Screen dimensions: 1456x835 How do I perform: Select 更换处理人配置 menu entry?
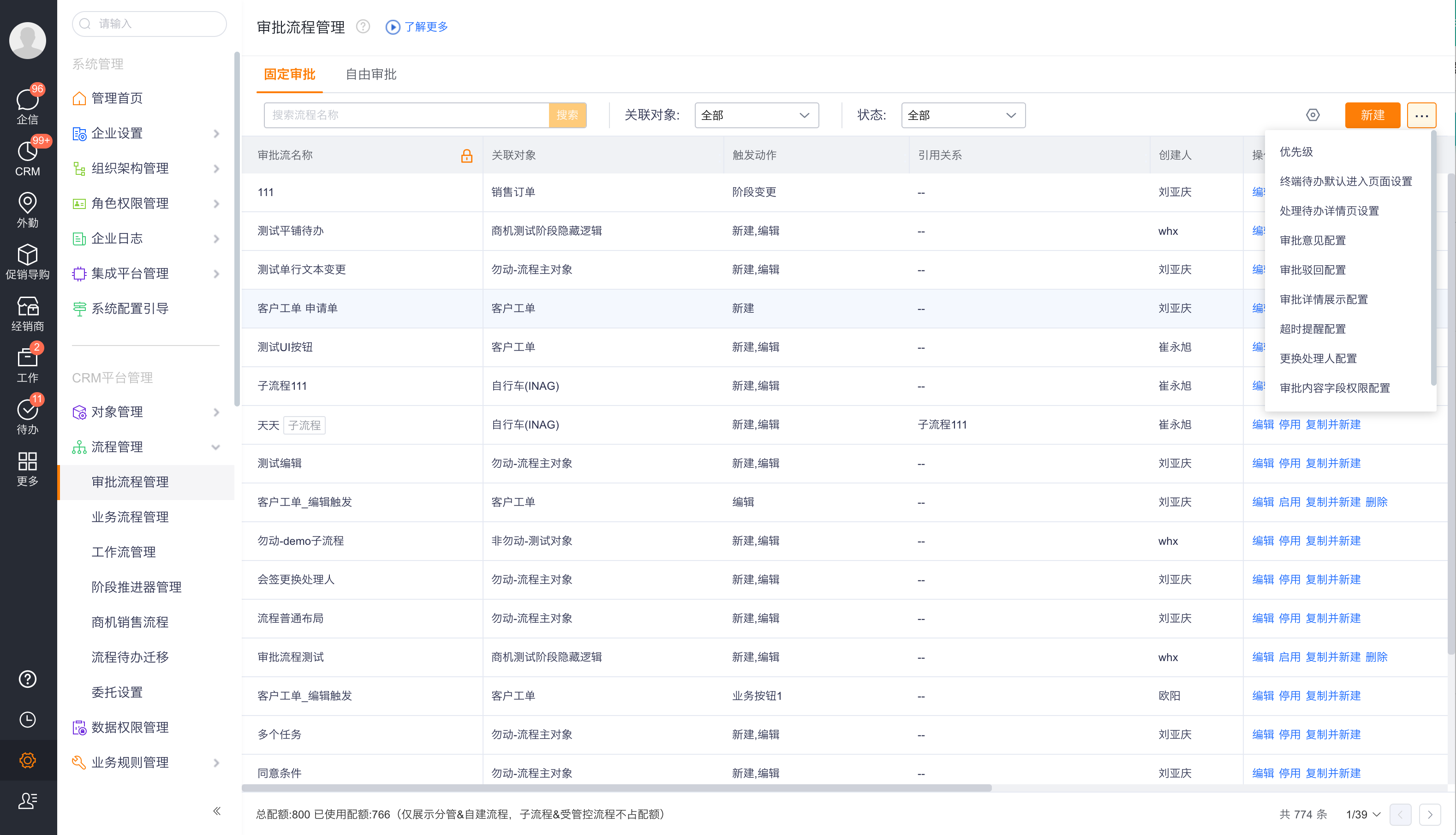tap(1319, 358)
